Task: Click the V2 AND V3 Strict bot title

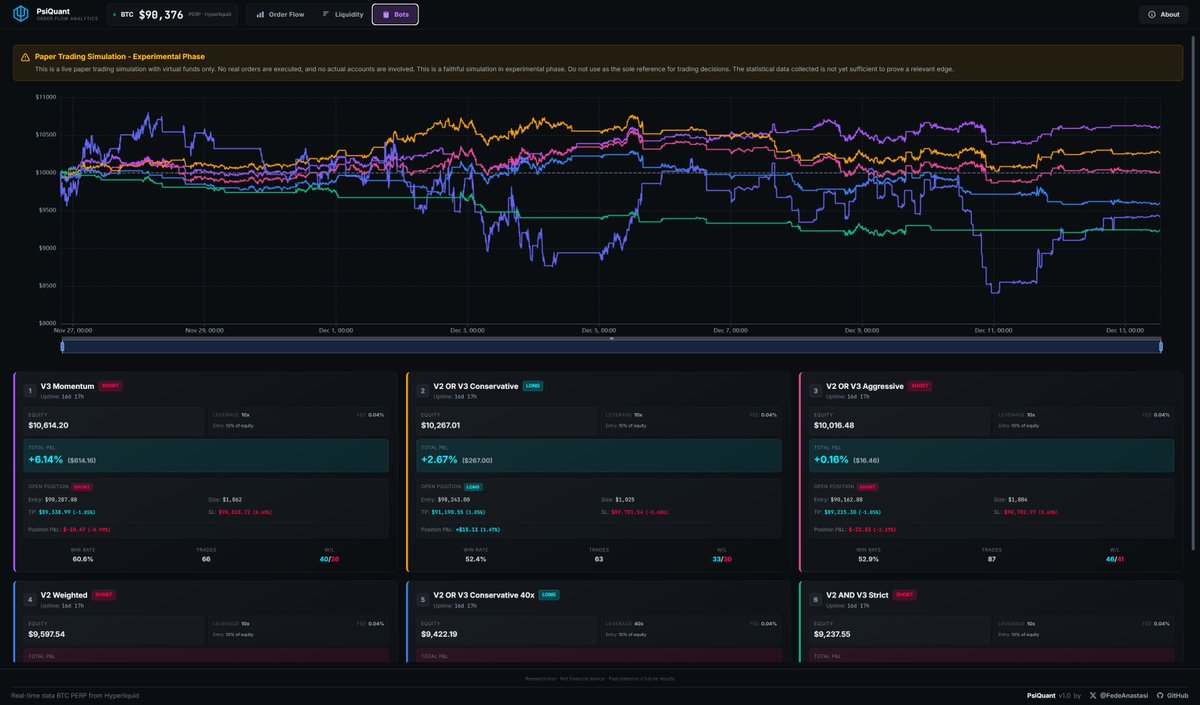Action: (x=858, y=595)
